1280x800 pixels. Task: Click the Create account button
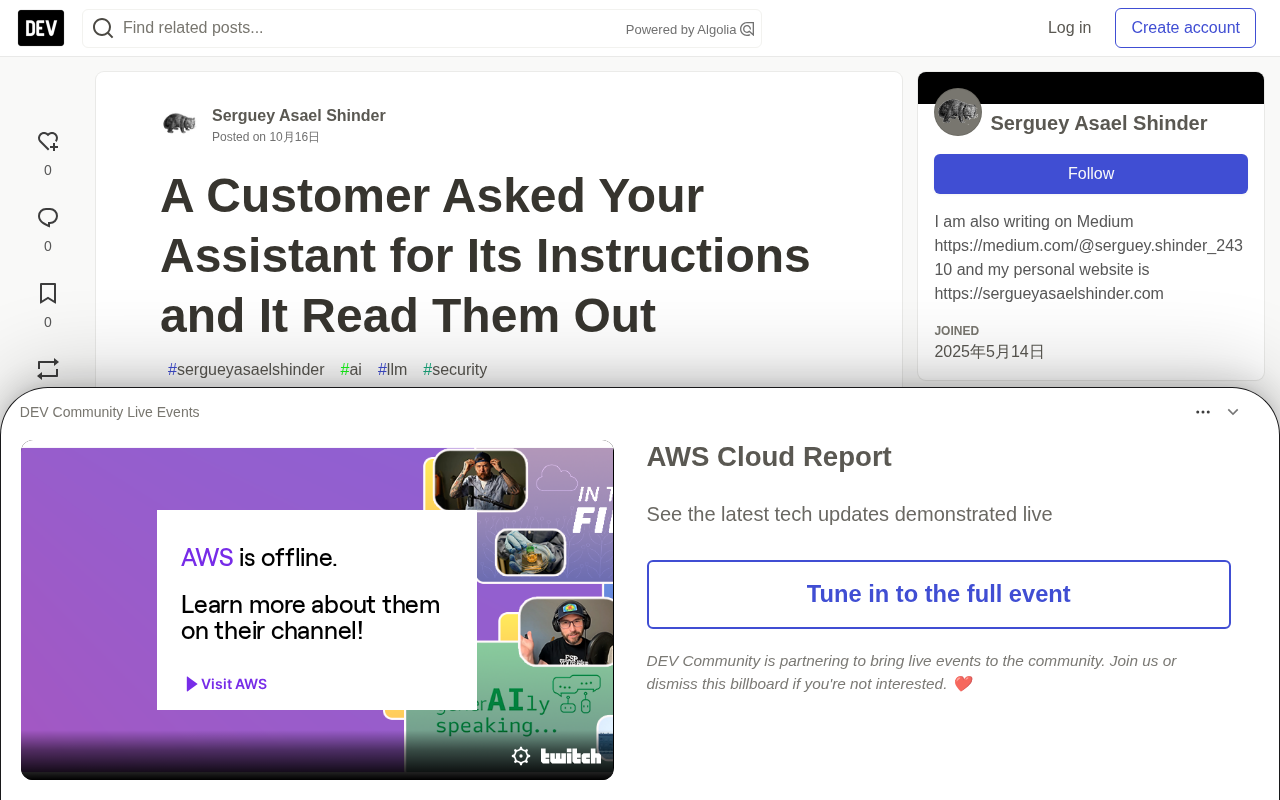(x=1185, y=28)
